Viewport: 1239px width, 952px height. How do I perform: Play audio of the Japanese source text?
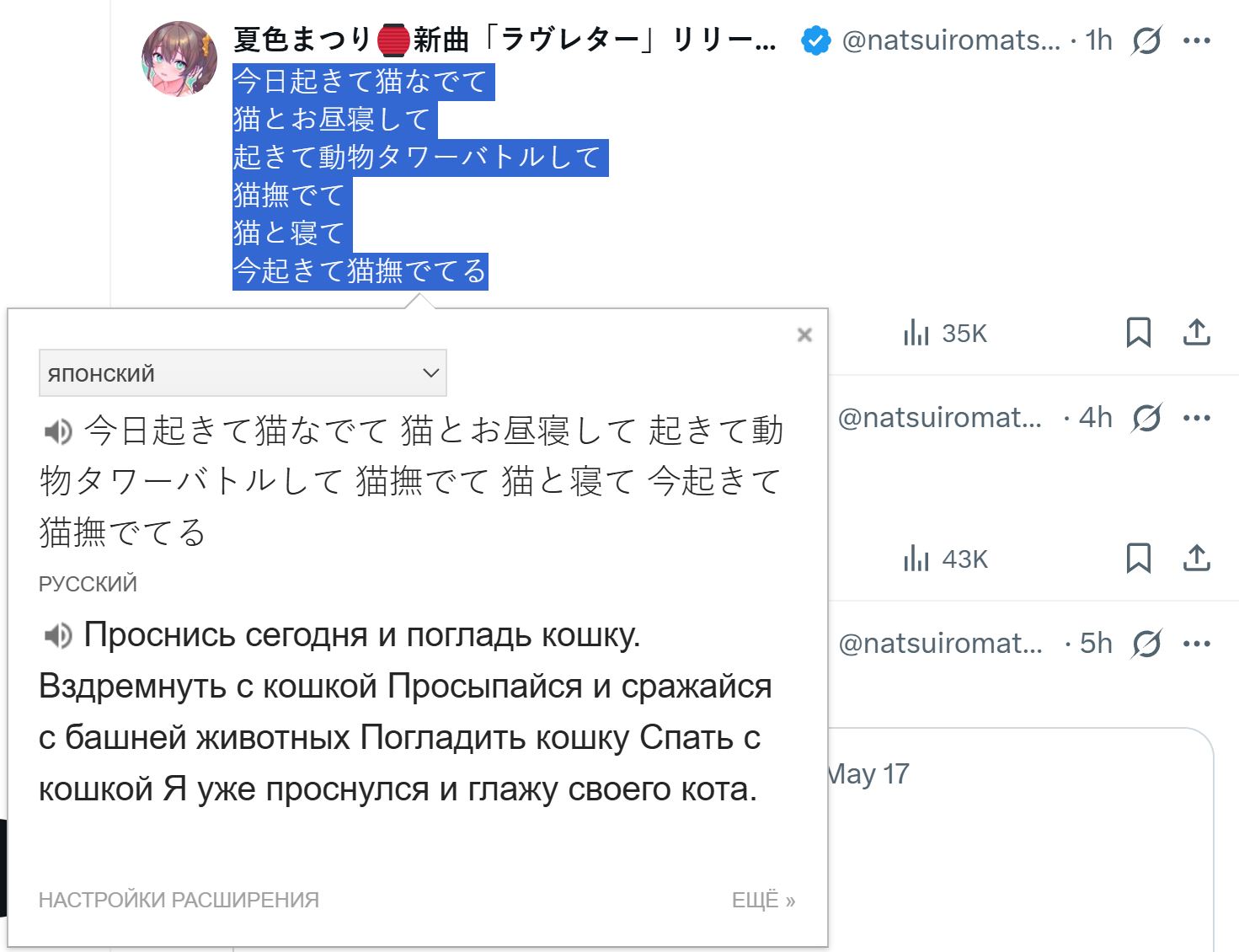[x=58, y=432]
